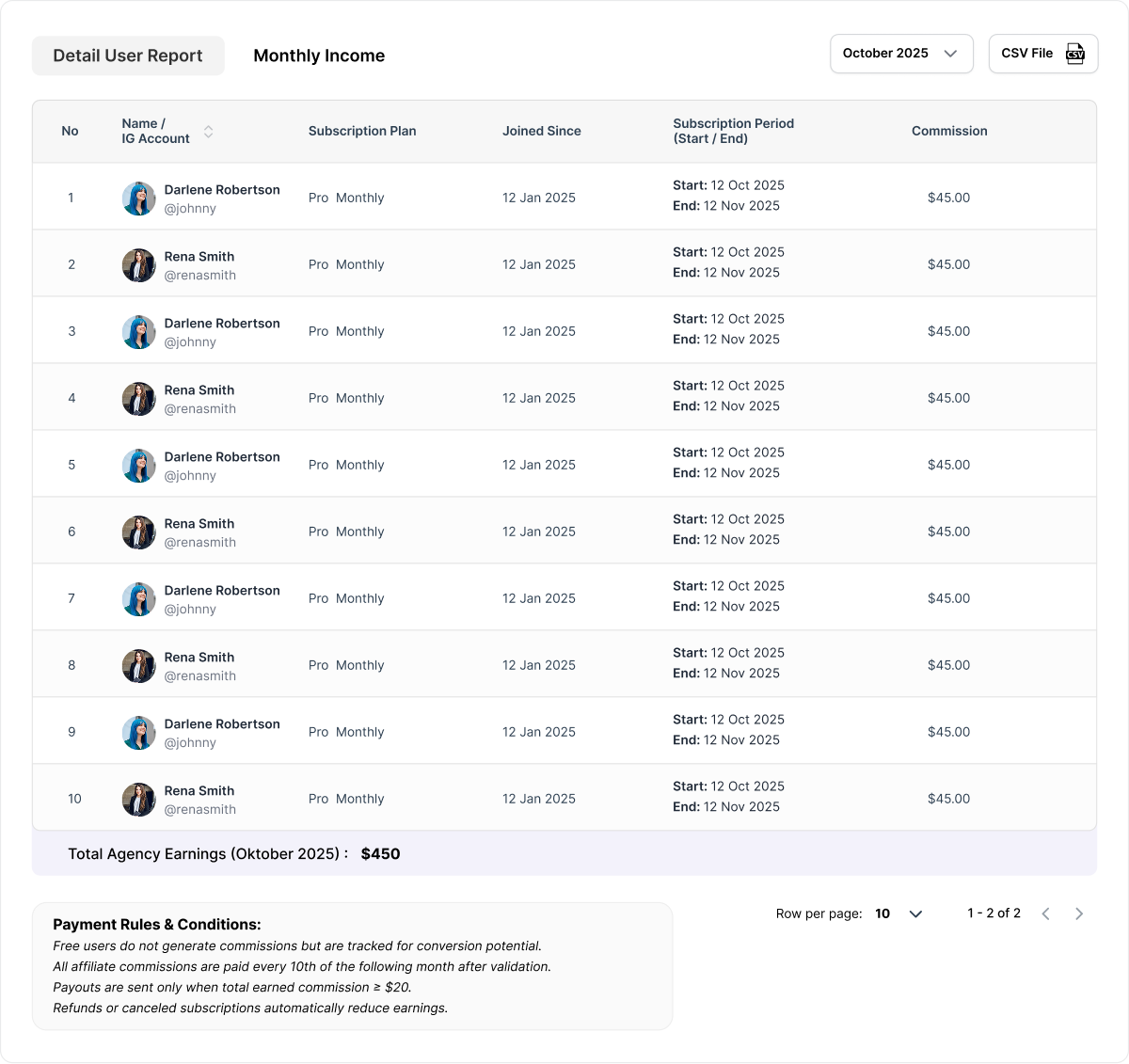Switch to Detail User Report tab

point(128,56)
